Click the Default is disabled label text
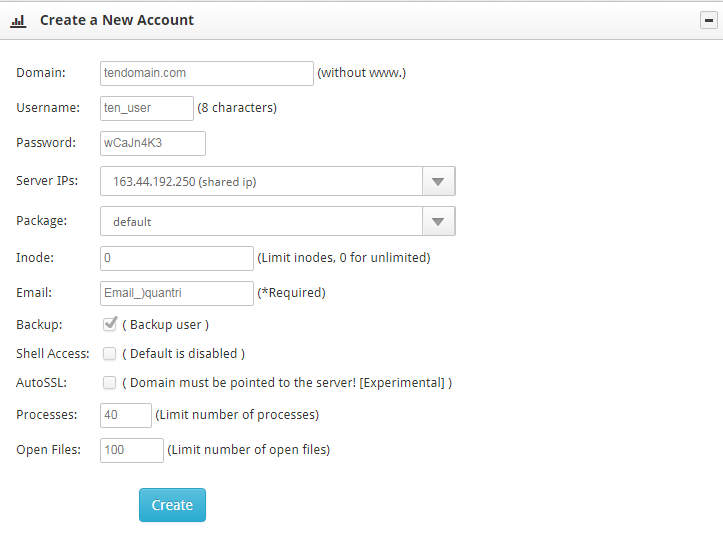This screenshot has height=558, width=723. 184,354
